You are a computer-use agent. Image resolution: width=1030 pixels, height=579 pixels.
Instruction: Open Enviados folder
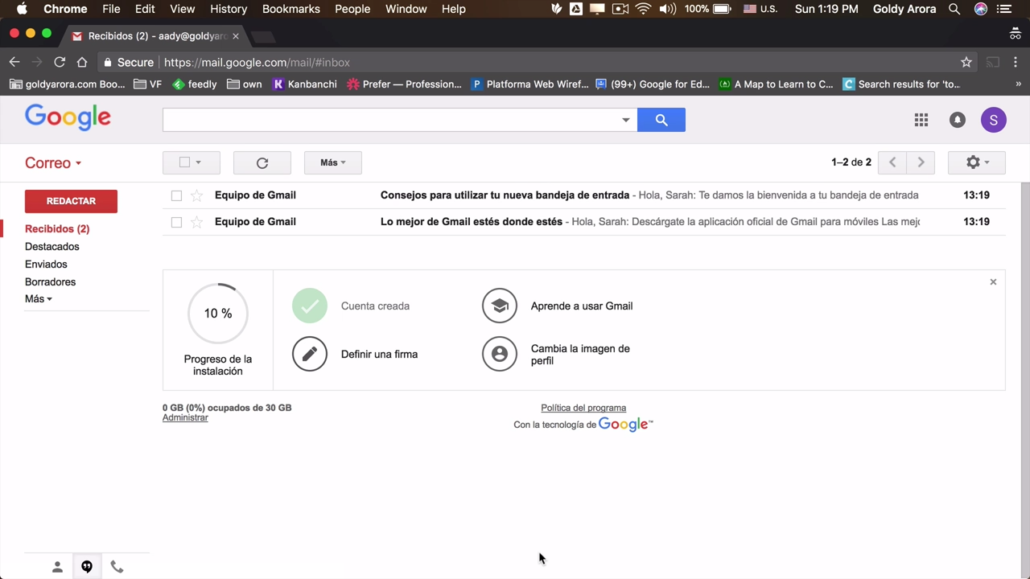[x=46, y=264]
